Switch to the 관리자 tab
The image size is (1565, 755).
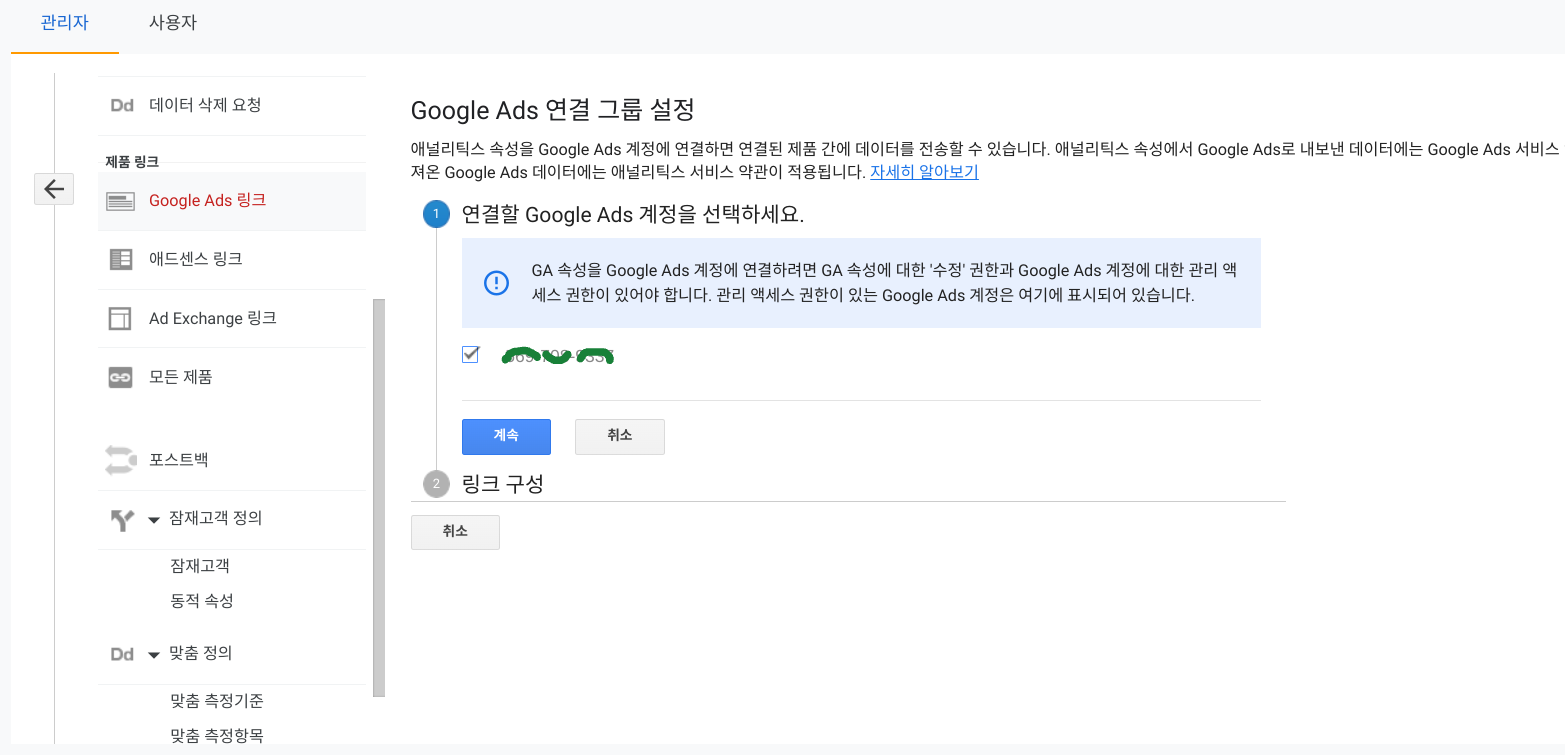pyautogui.click(x=65, y=23)
